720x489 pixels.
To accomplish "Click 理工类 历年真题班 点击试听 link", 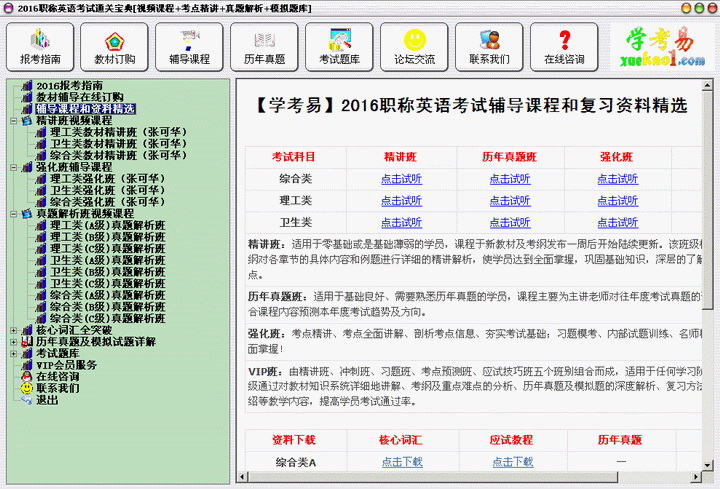I will point(510,201).
